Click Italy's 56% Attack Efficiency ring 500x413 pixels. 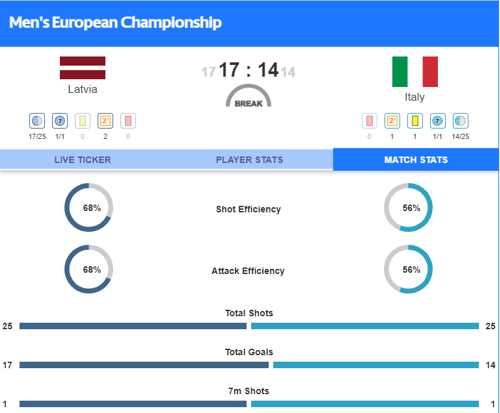(408, 269)
